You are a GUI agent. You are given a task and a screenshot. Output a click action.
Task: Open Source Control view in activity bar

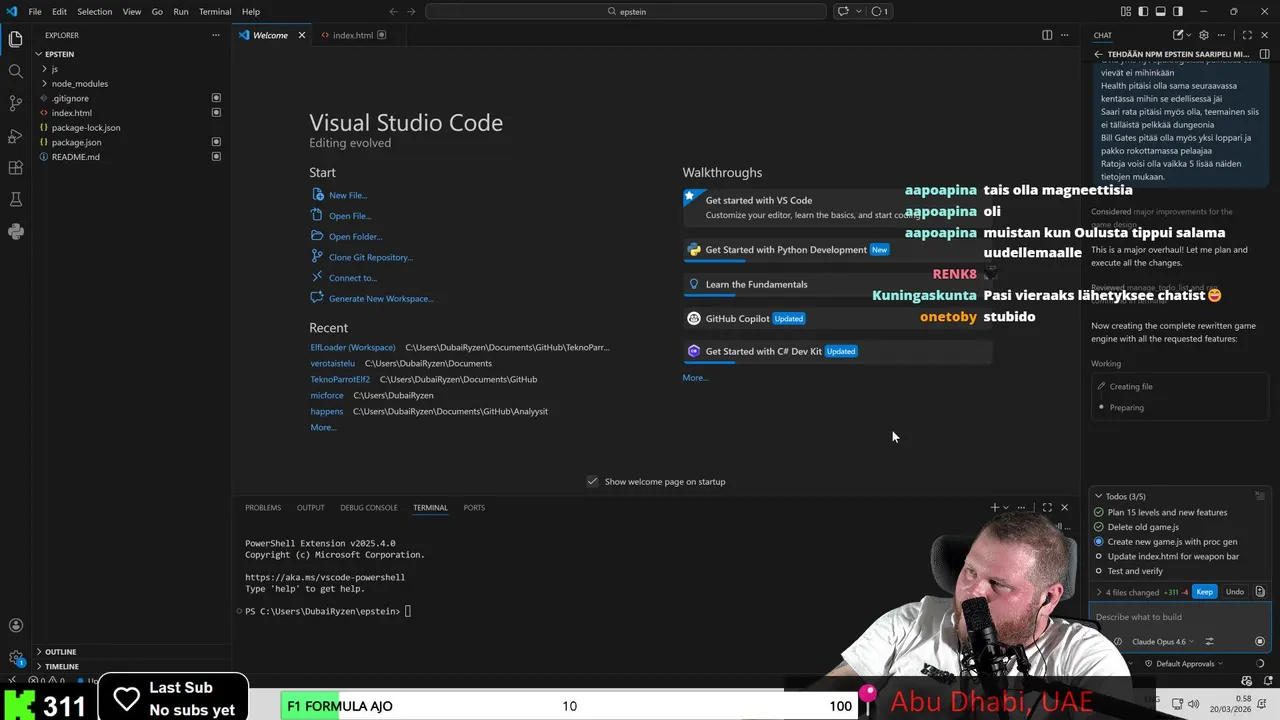(x=15, y=103)
